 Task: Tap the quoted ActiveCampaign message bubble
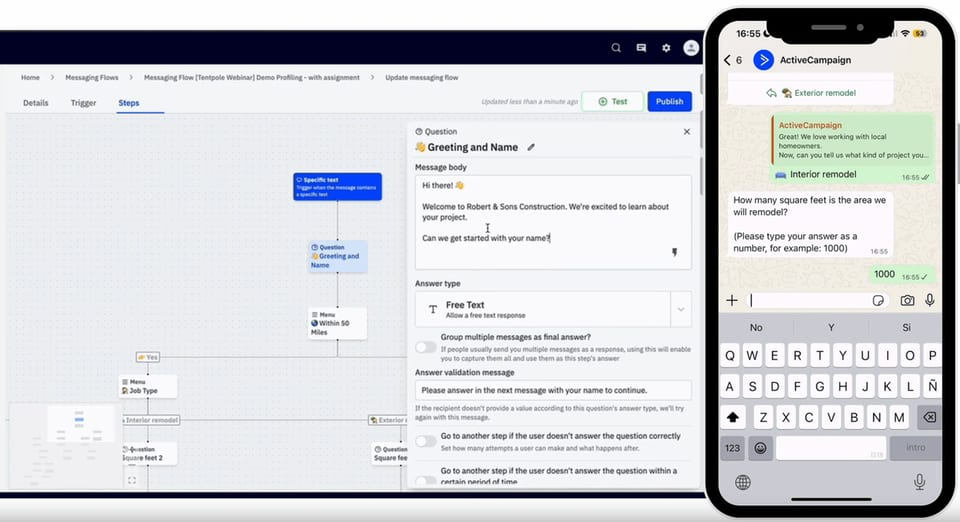[853, 140]
